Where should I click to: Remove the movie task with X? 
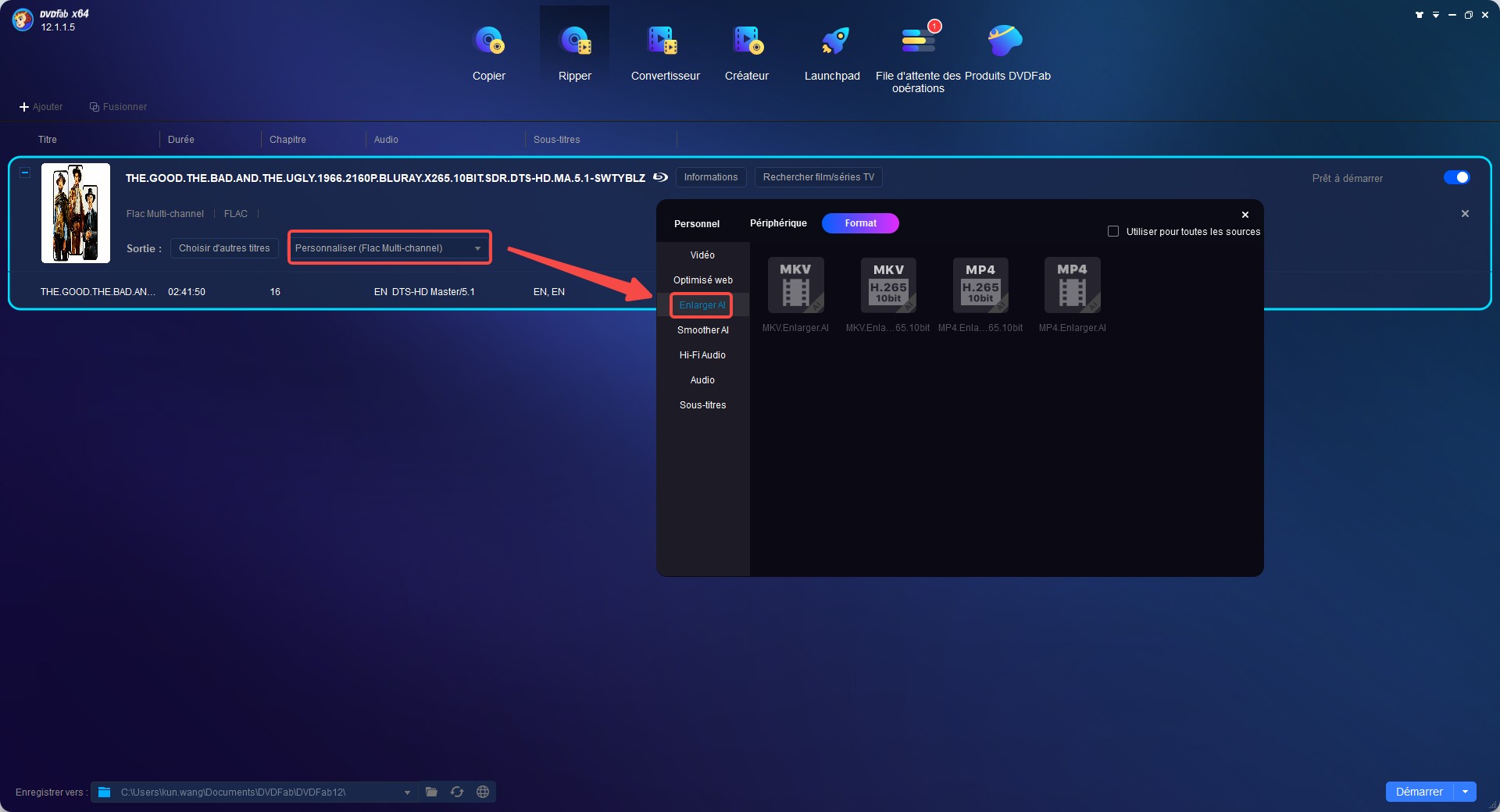click(x=1465, y=213)
